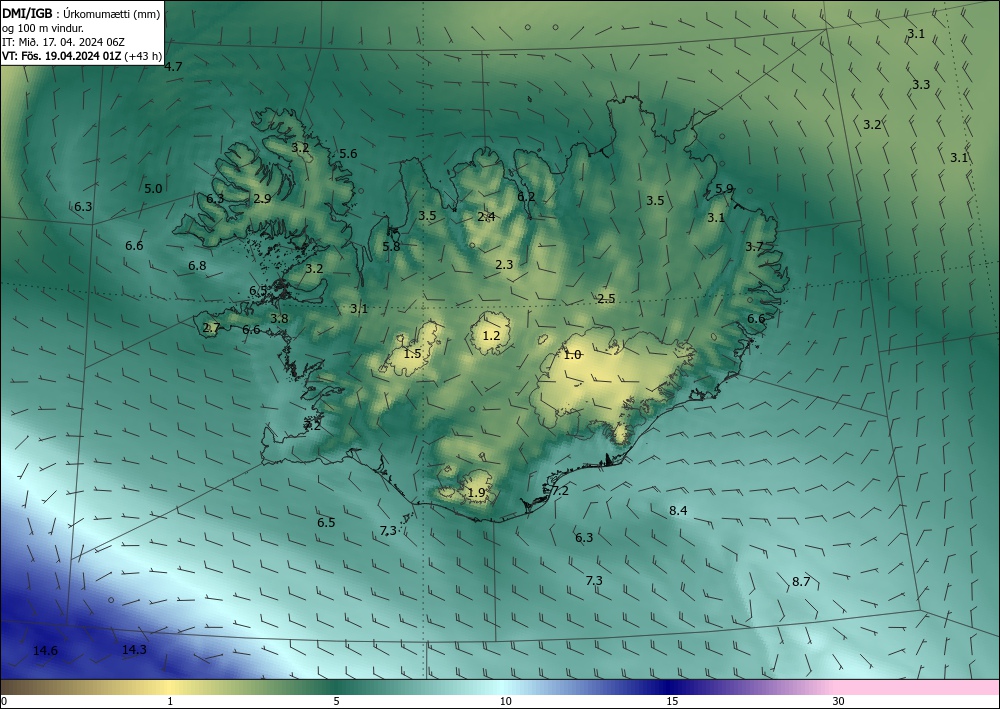Click the 5.8 value on the map
1000x709 pixels.
[x=391, y=247]
